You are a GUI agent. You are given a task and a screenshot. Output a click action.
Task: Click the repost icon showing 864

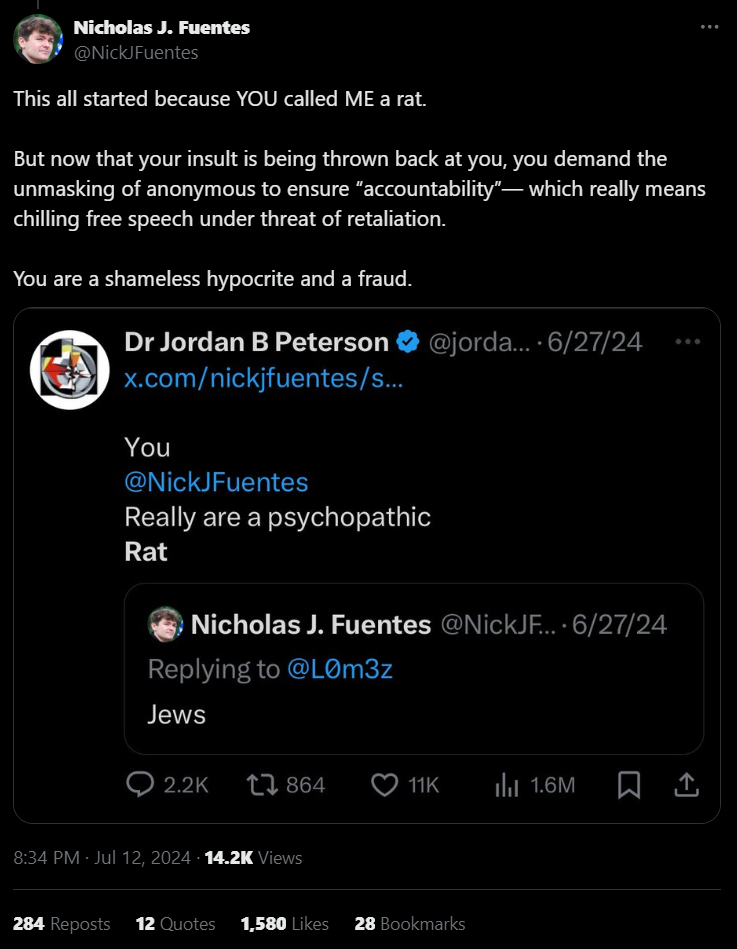pyautogui.click(x=262, y=785)
